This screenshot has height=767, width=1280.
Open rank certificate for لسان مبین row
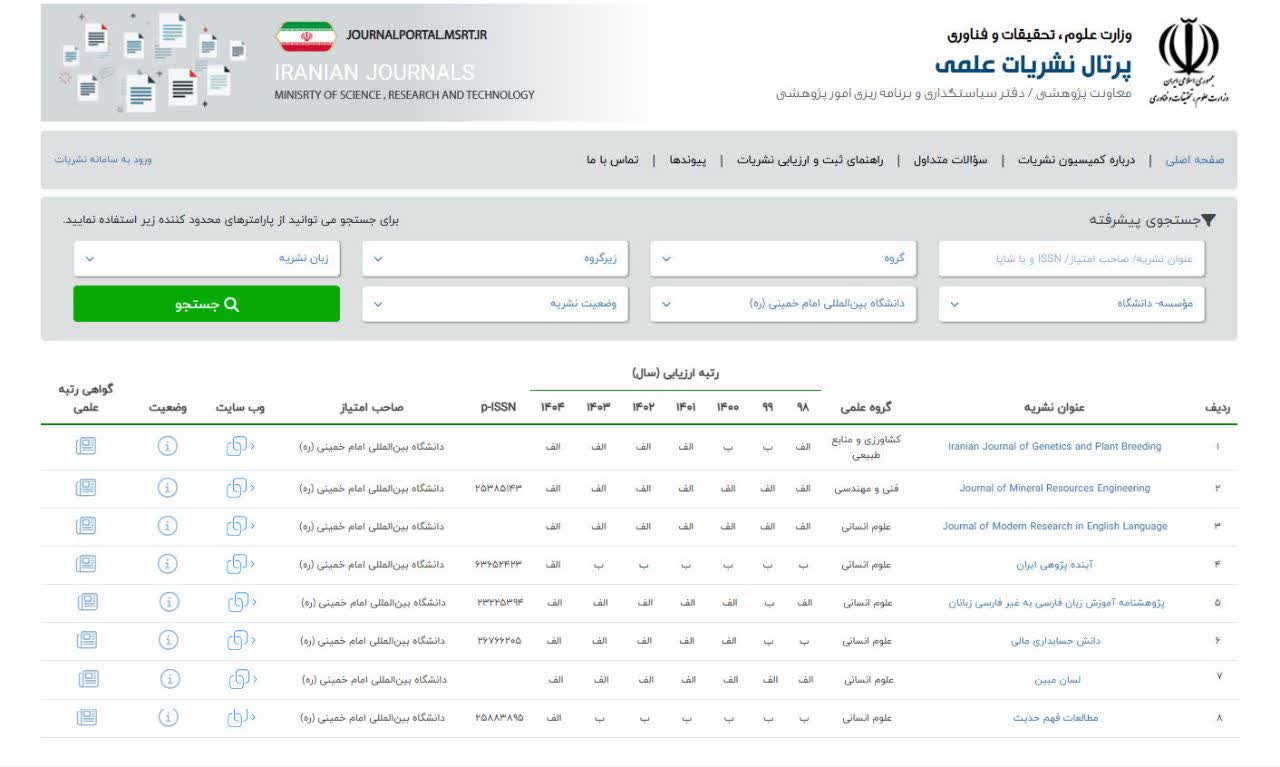click(88, 679)
